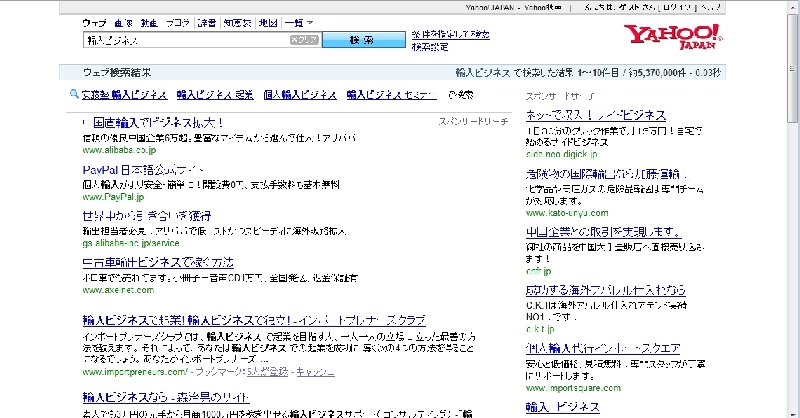The width and height of the screenshot is (800, 418).
Task: Clear the search box with ×クリア button
Action: click(304, 40)
